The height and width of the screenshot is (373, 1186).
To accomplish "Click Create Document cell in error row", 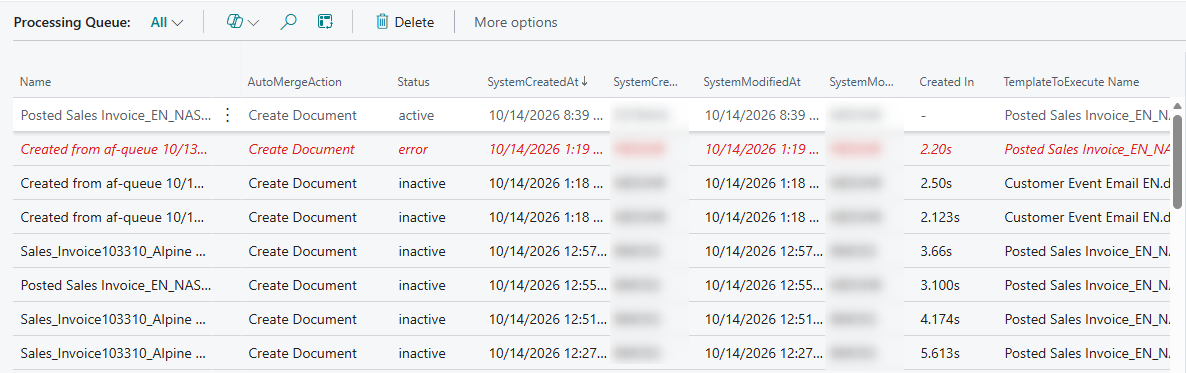I will point(302,149).
